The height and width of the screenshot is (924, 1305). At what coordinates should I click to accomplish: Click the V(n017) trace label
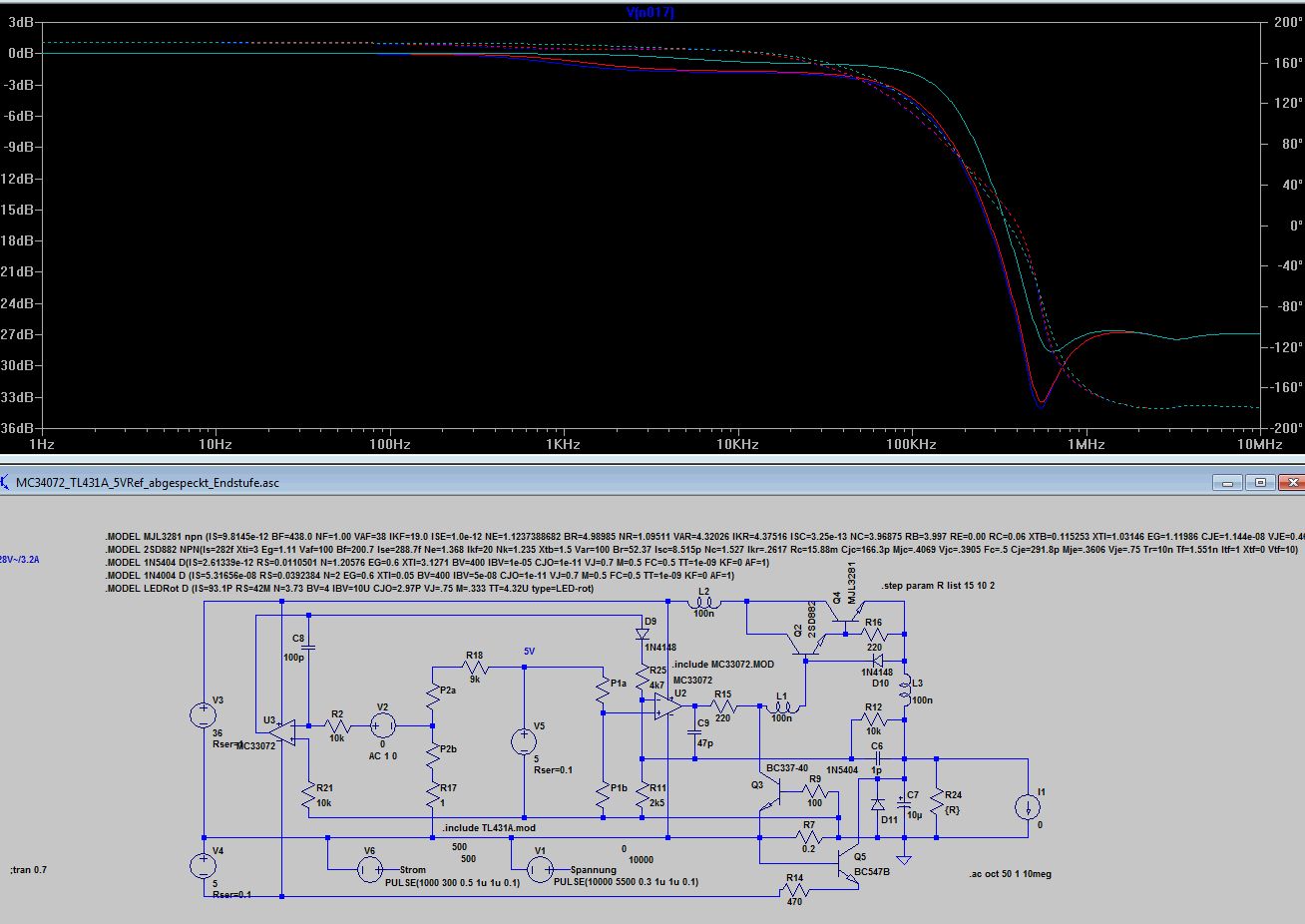coord(651,12)
